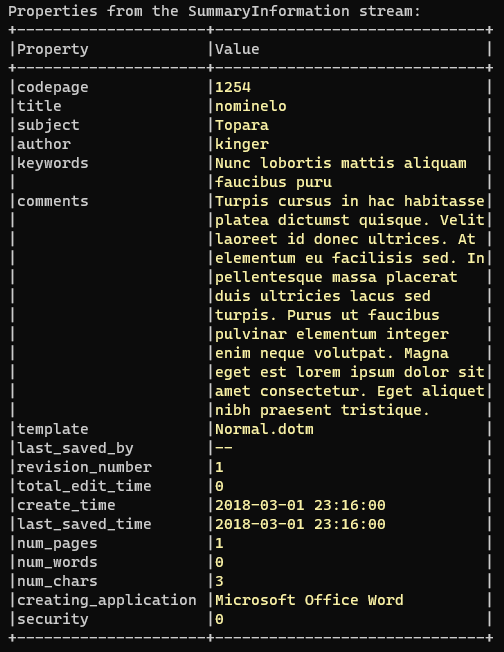The height and width of the screenshot is (652, 504).
Task: Click the num_words property label
Action: click(x=57, y=562)
